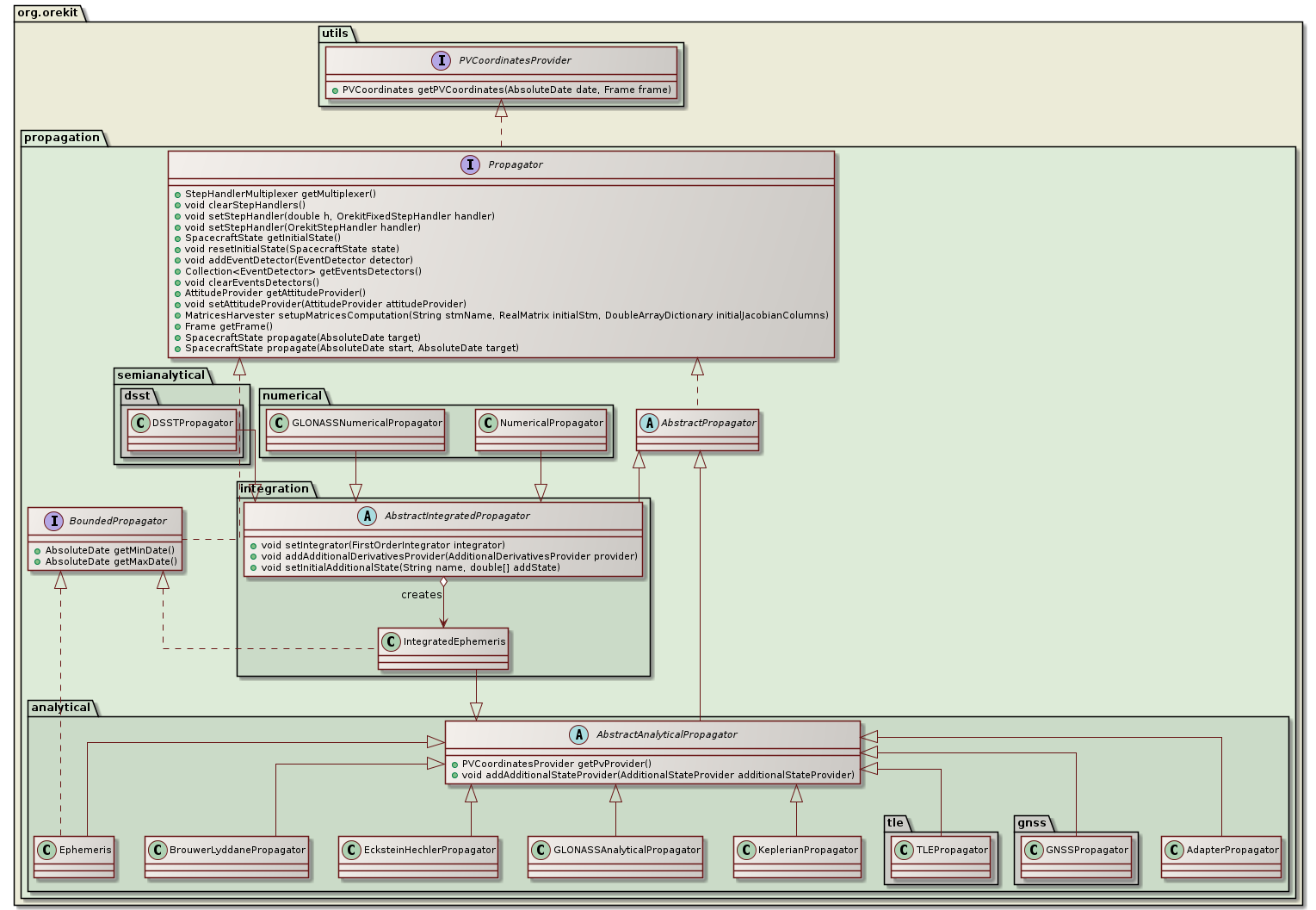Toggle the green marker beside getMinDate()
This screenshot has height=910, width=1316.
[38, 549]
